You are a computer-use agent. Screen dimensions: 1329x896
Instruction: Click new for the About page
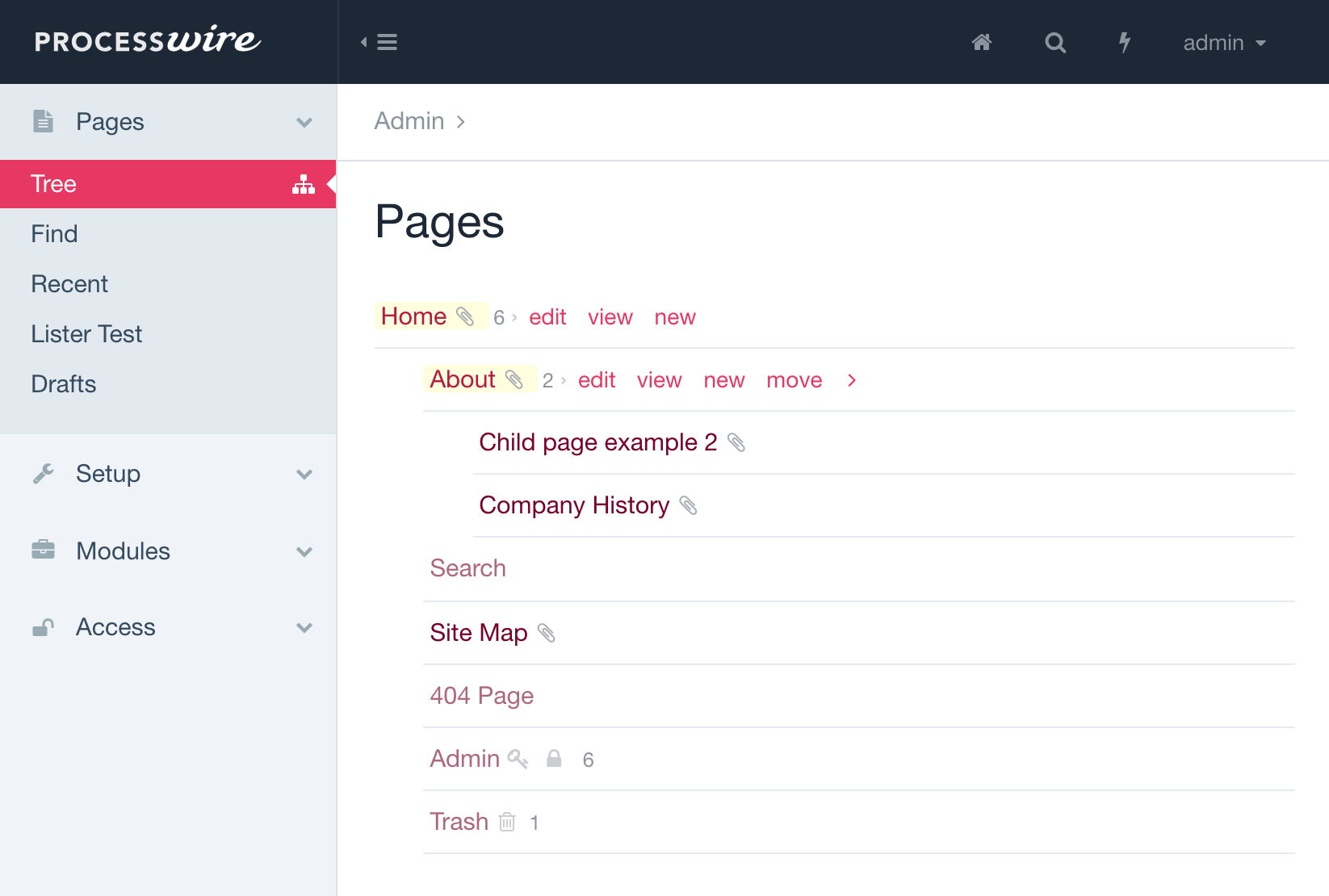click(x=724, y=380)
